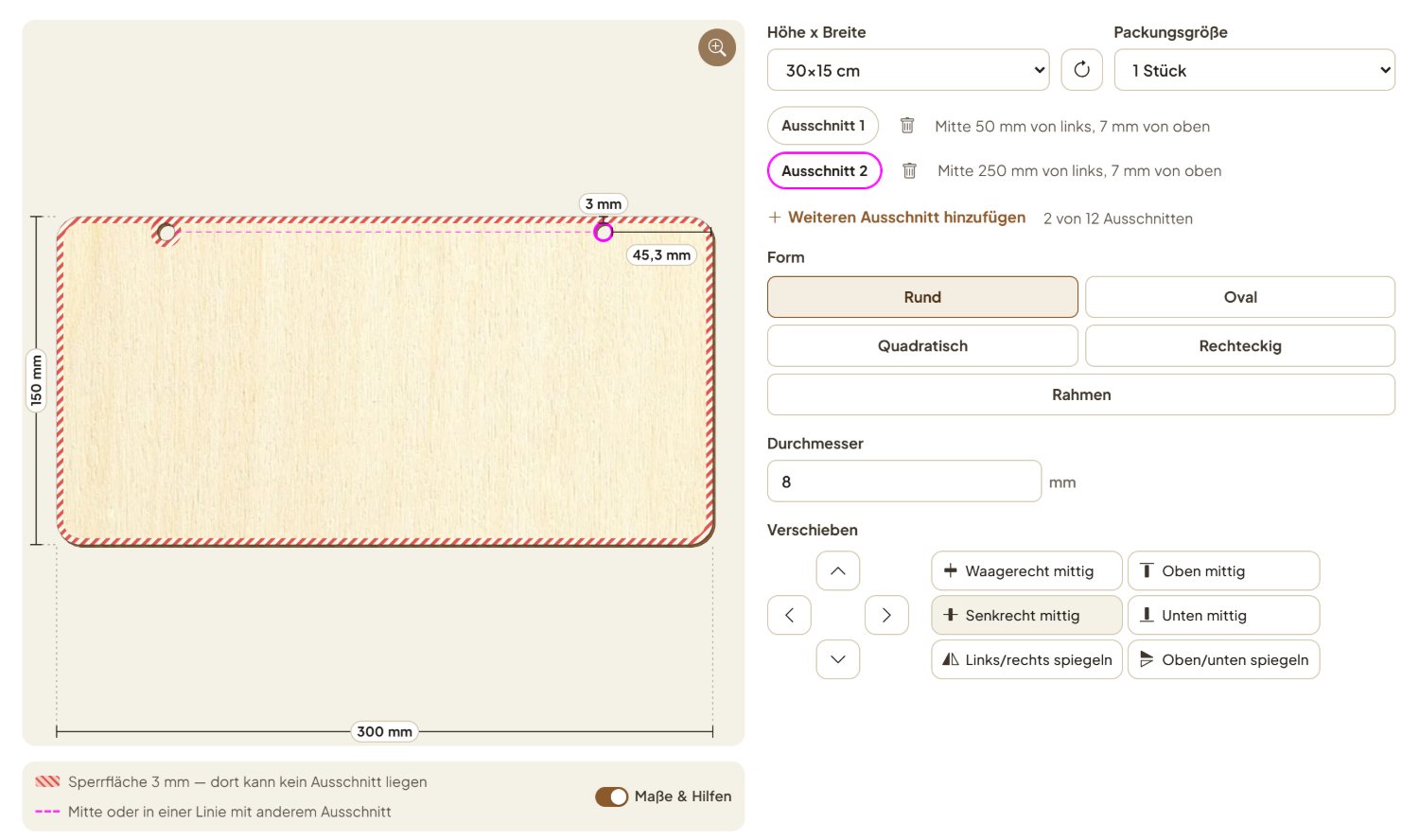Zoom into the wood board preview
Image resolution: width=1419 pixels, height=840 pixels.
(717, 47)
